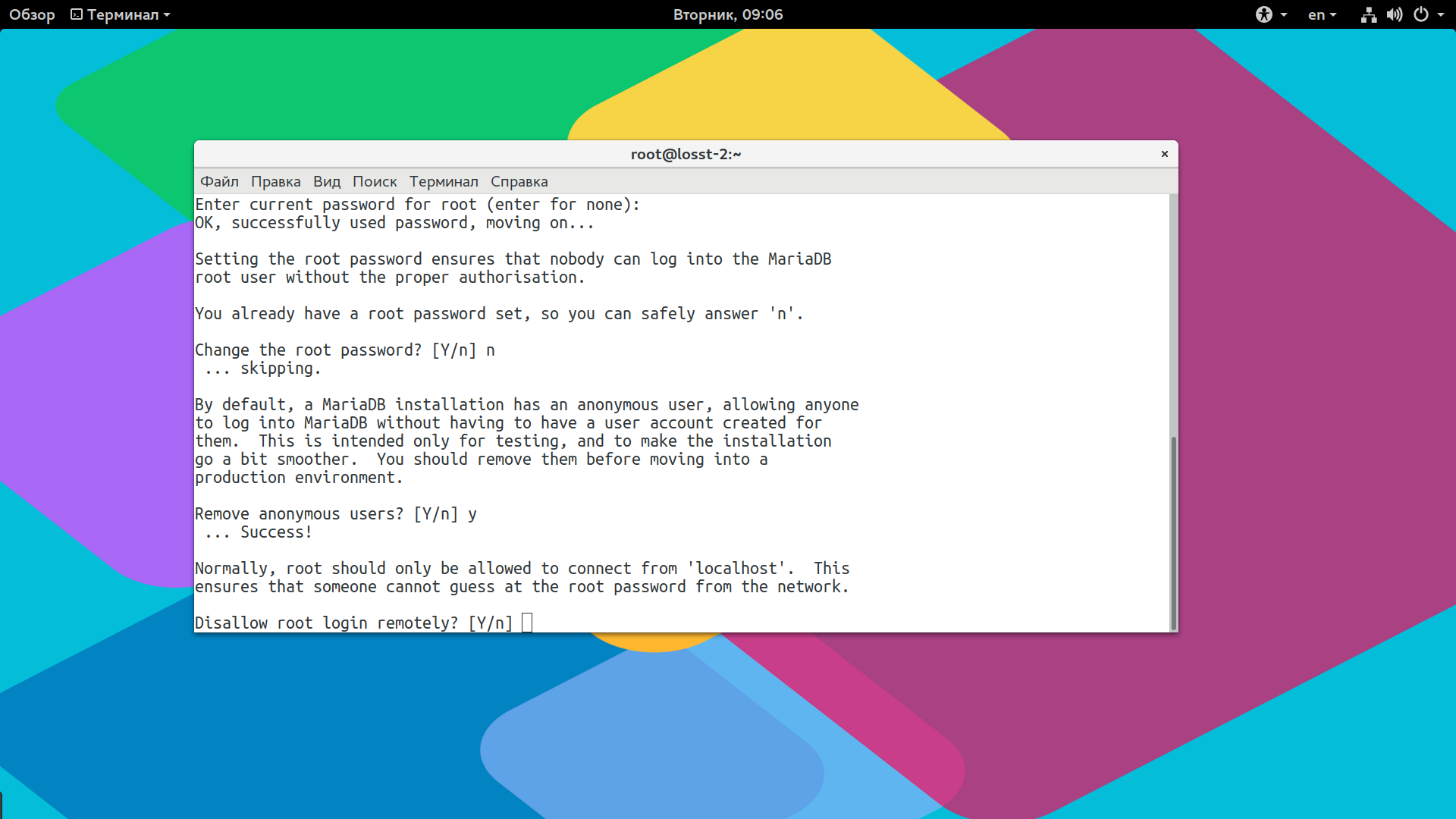Click the terminal cursor after [Y/n] prompt
The image size is (1456, 819).
click(x=527, y=623)
